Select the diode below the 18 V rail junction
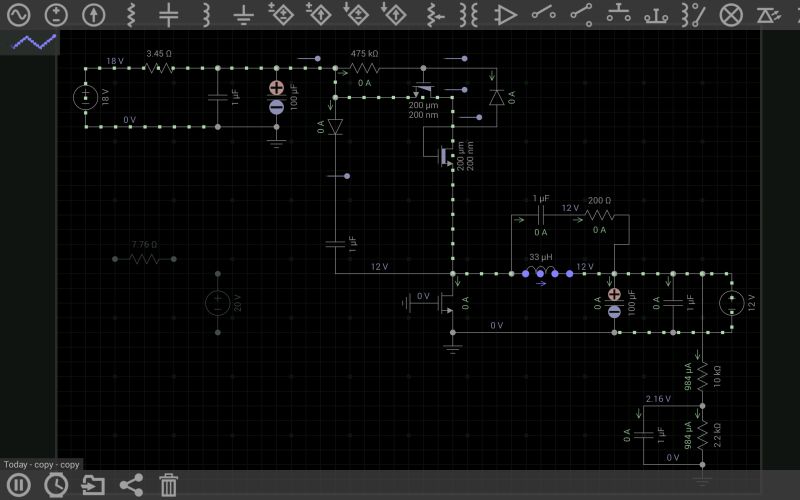The image size is (800, 500). click(335, 127)
